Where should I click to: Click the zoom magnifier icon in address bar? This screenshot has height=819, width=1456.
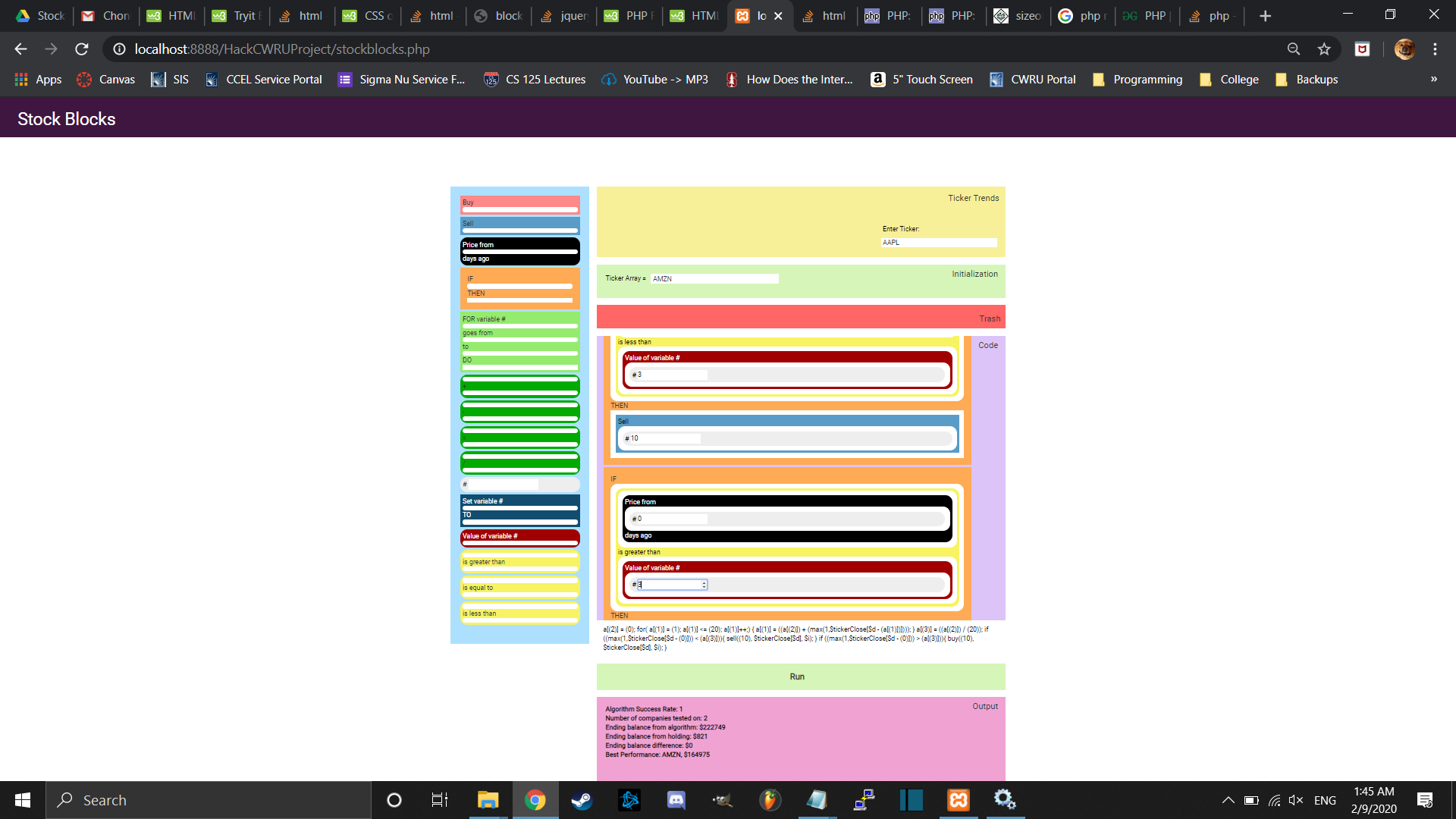[1294, 49]
